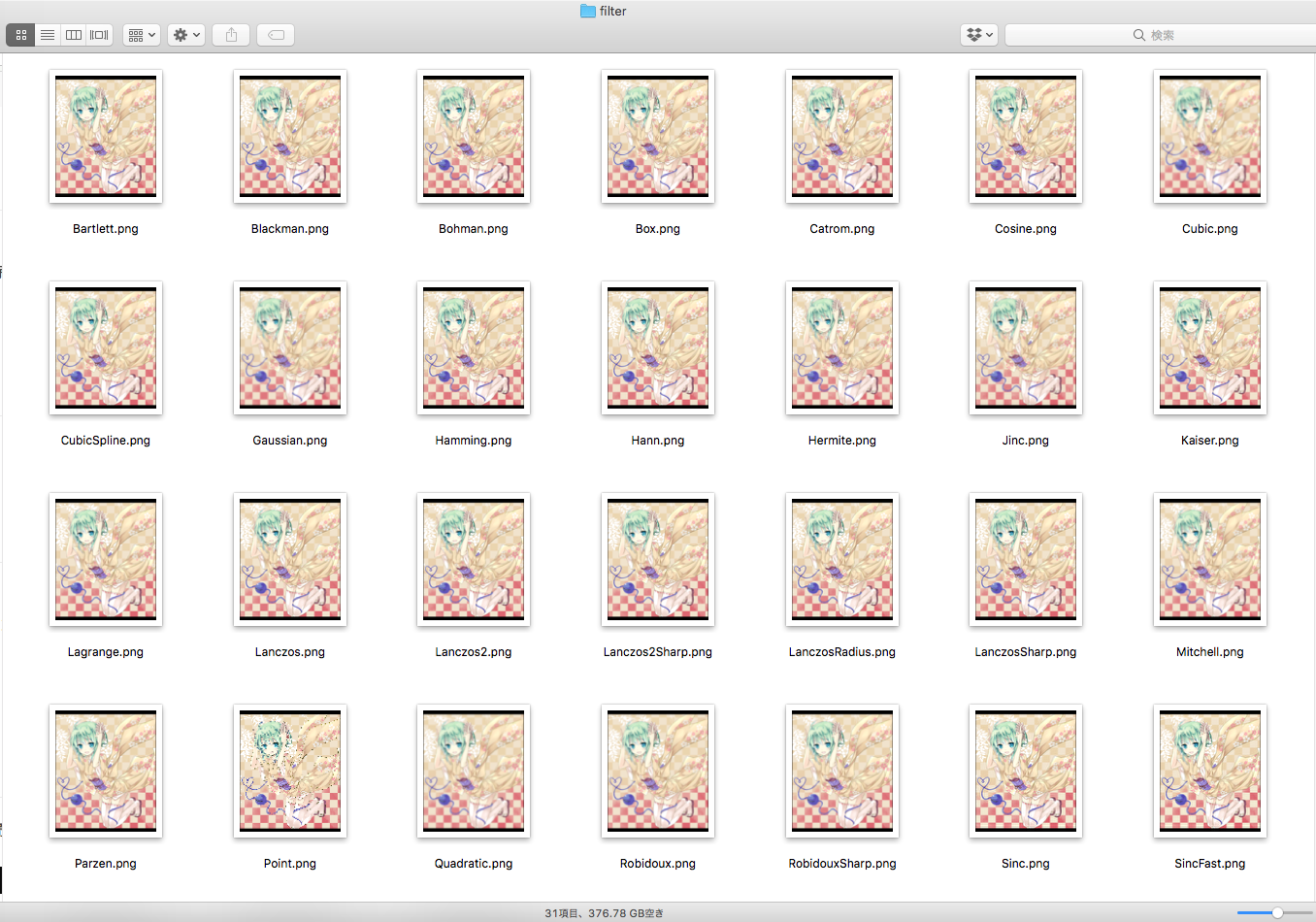Screen dimensions: 1316x922
Task: Click the Jinc.png file name
Action: tap(1026, 441)
